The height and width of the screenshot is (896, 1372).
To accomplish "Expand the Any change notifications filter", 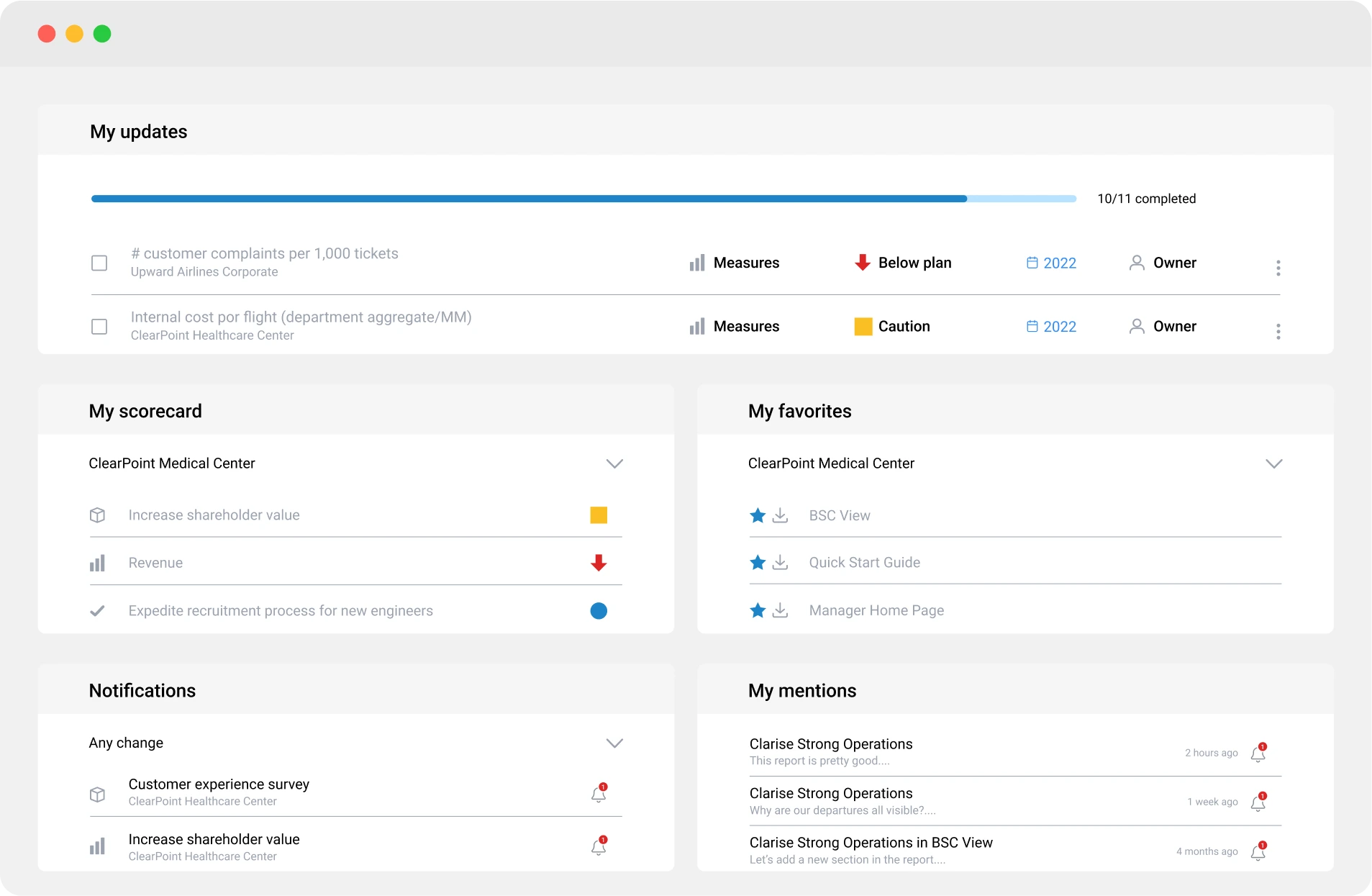I will [614, 743].
